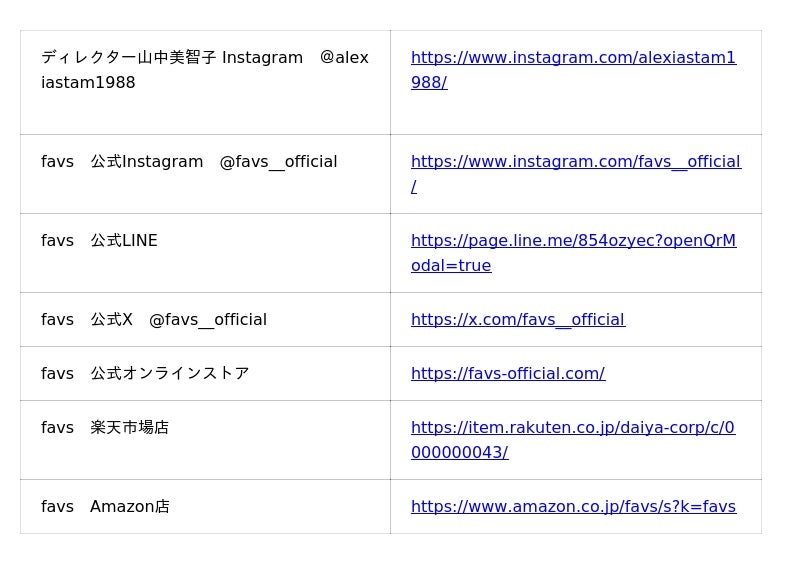Open the item.rakuten.co.jp shop link
Screen dimensions: 800x564
coord(572,428)
